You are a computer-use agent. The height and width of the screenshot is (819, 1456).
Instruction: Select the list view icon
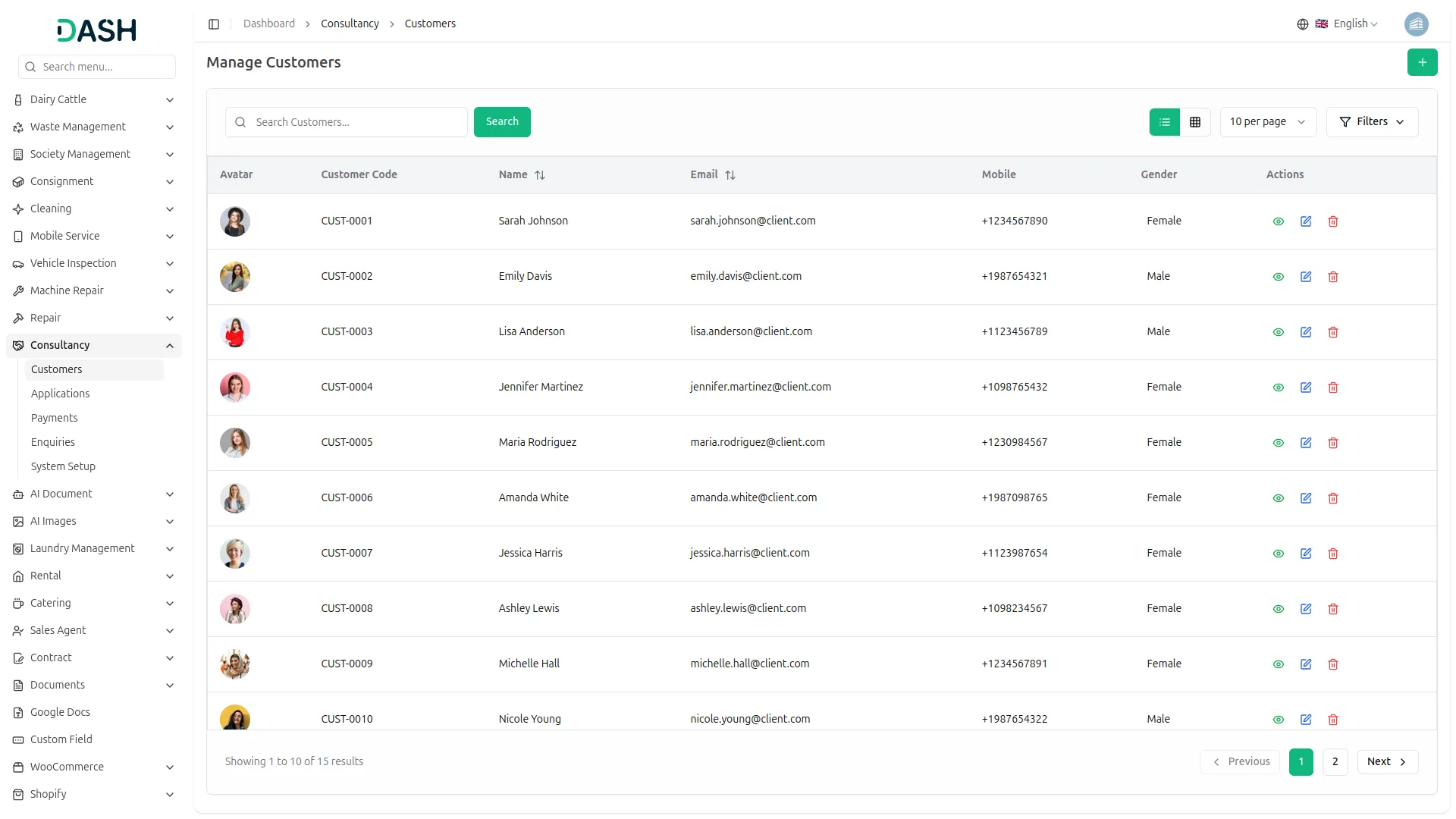point(1164,122)
